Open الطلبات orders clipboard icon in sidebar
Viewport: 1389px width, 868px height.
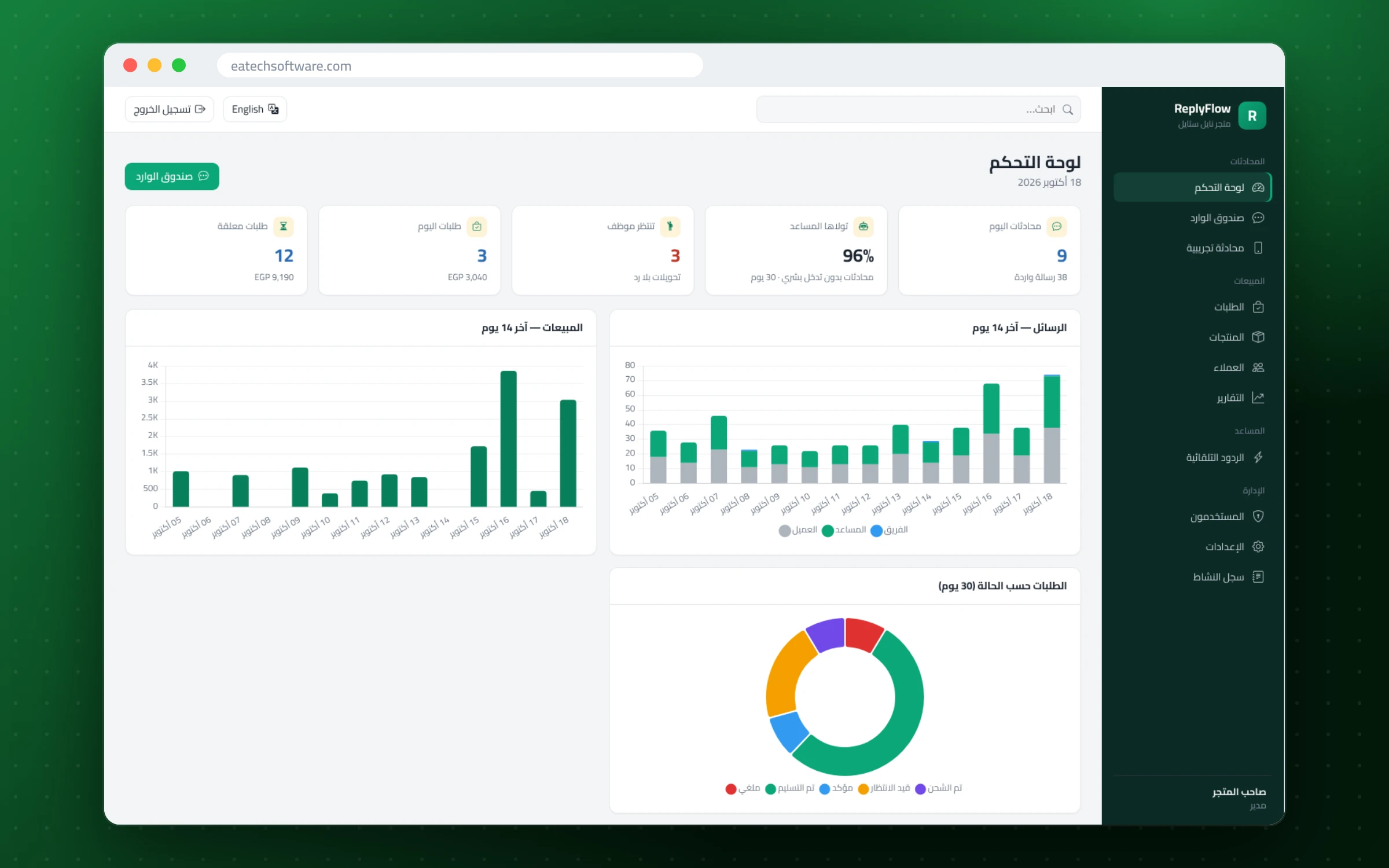pyautogui.click(x=1258, y=307)
